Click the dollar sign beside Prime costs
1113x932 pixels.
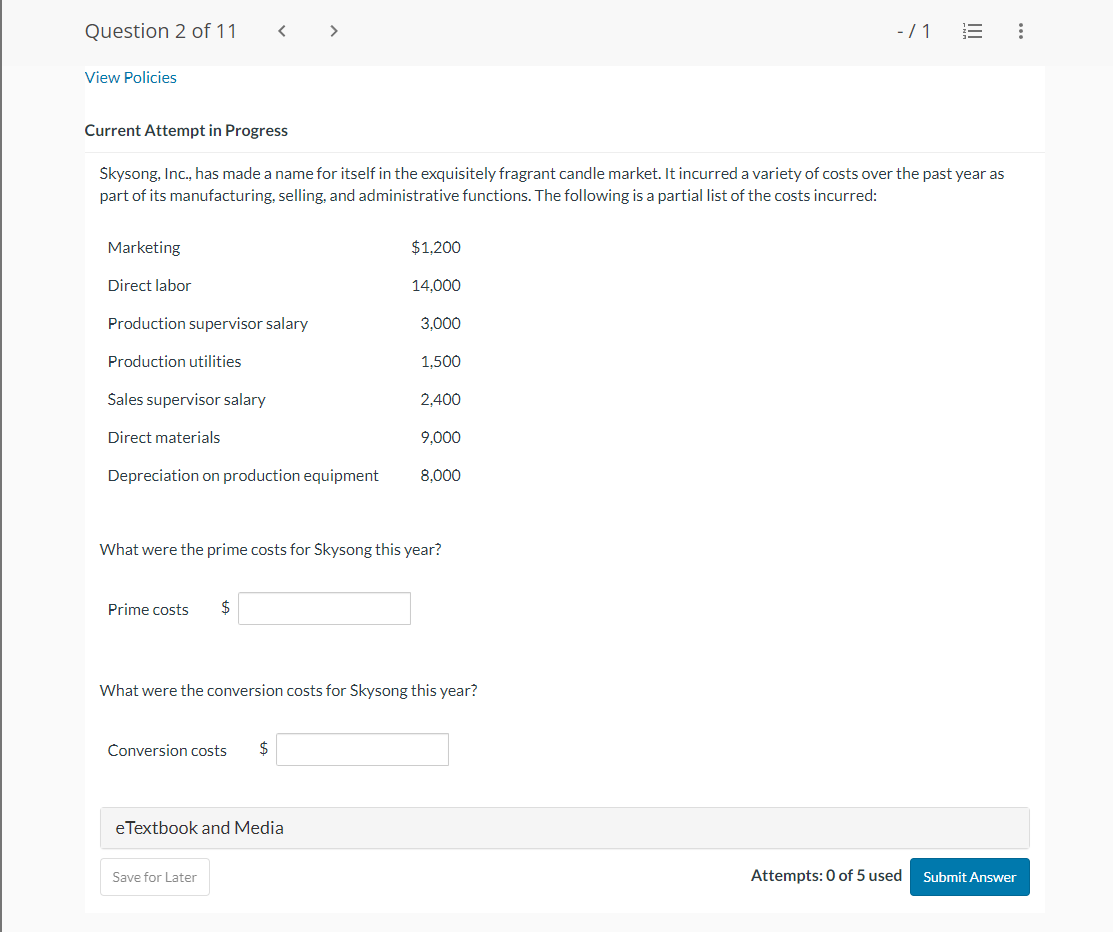coord(224,608)
